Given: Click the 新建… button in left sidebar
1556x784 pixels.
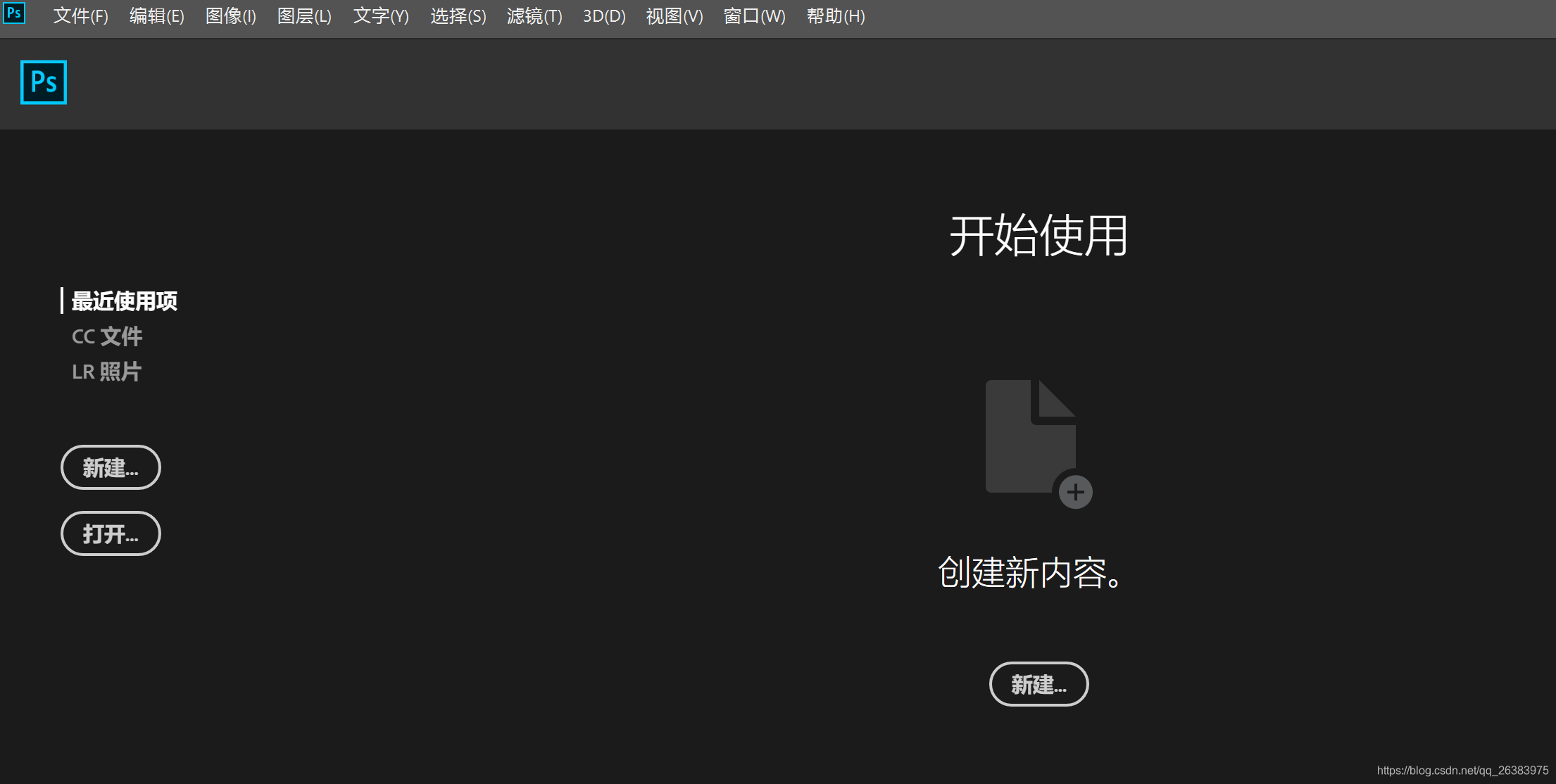Looking at the screenshot, I should coord(111,467).
